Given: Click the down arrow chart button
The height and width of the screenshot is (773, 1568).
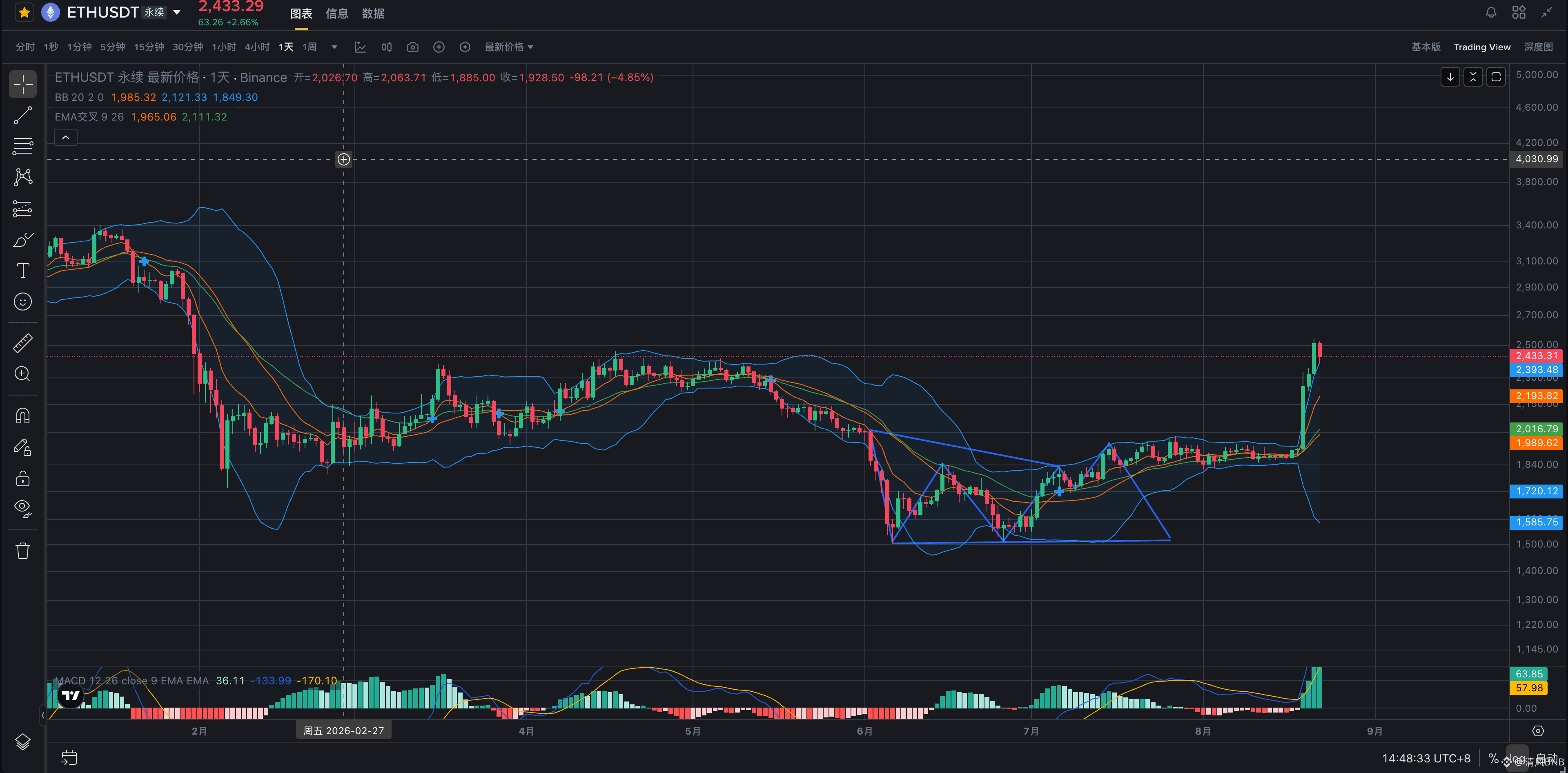Looking at the screenshot, I should (x=1450, y=77).
